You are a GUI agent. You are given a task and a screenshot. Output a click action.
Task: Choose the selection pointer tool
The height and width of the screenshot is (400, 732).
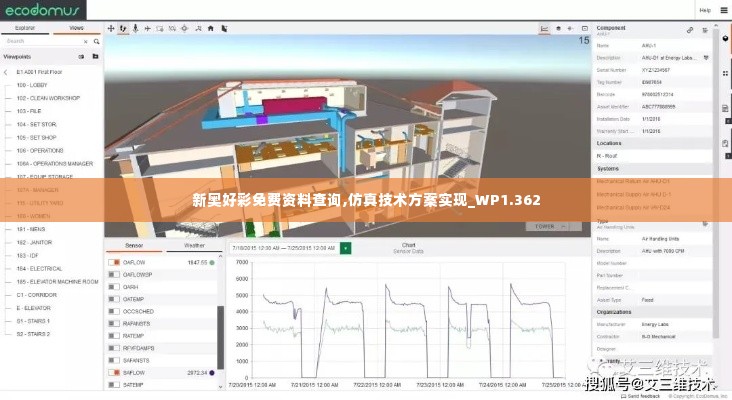click(224, 28)
